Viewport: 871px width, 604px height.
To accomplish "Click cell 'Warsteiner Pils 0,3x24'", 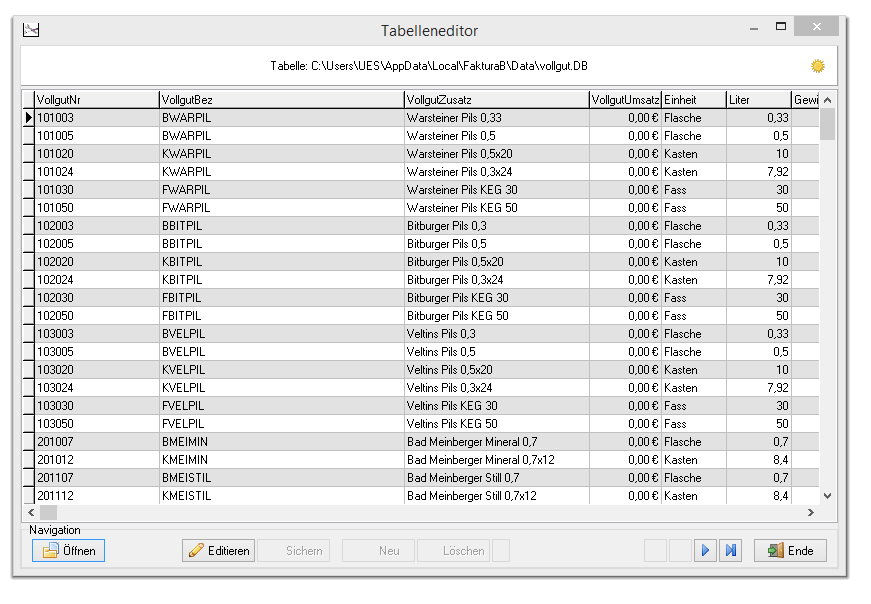I will pyautogui.click(x=497, y=172).
